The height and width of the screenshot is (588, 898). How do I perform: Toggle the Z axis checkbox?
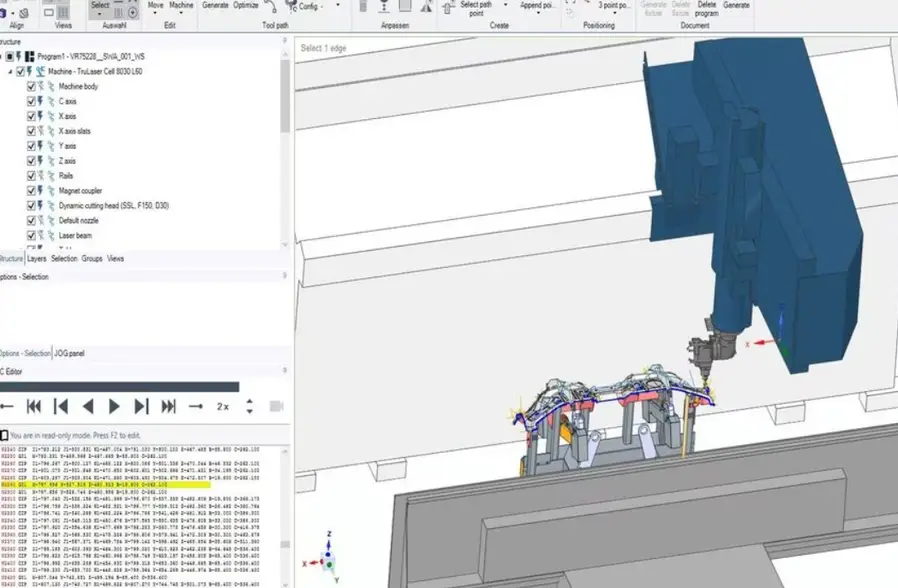[31, 161]
